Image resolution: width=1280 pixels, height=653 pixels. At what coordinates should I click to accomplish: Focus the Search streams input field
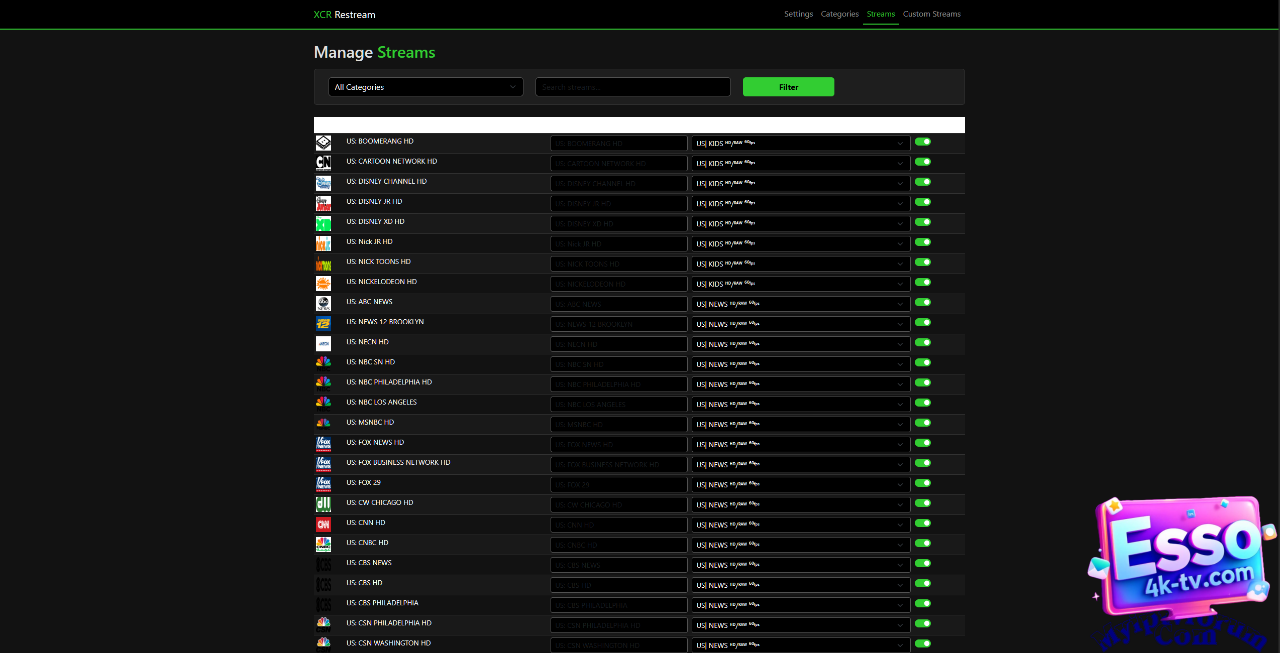tap(632, 87)
